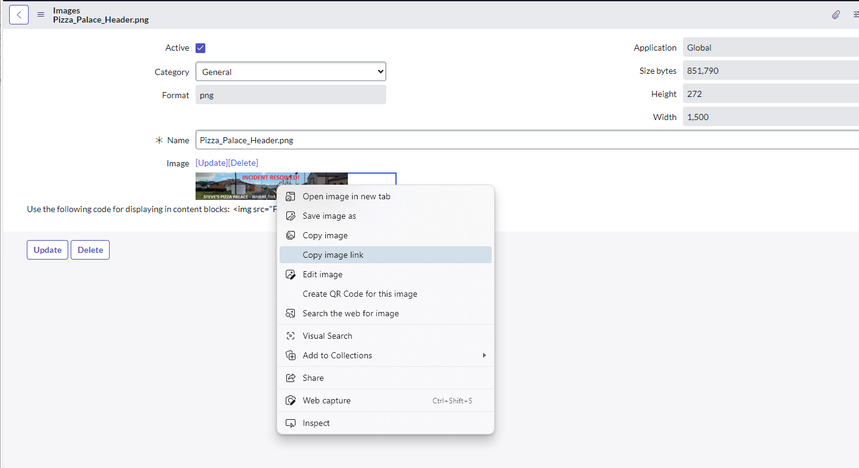859x468 pixels.
Task: Choose Inspect from the context menu
Action: [386, 423]
